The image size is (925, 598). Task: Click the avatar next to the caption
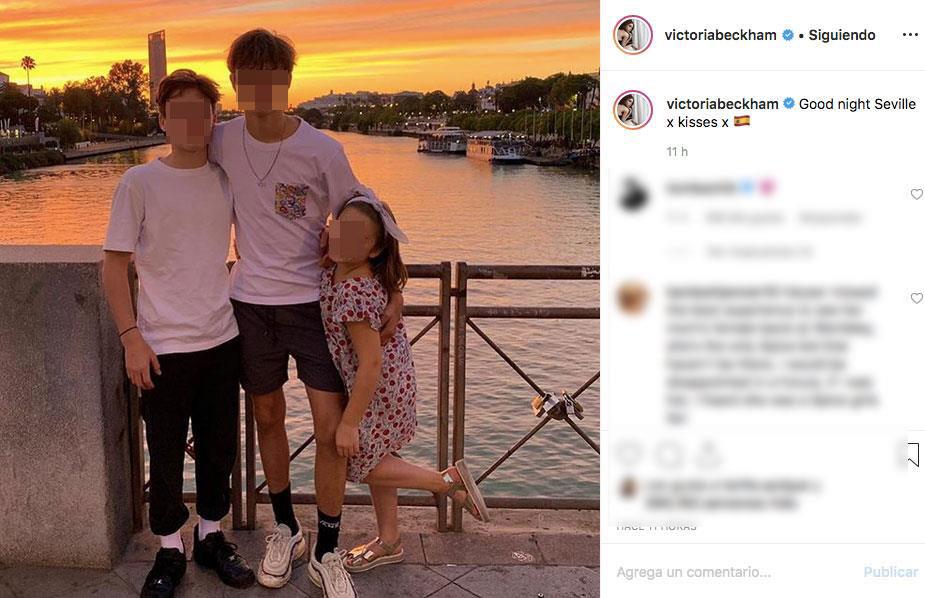(632, 110)
